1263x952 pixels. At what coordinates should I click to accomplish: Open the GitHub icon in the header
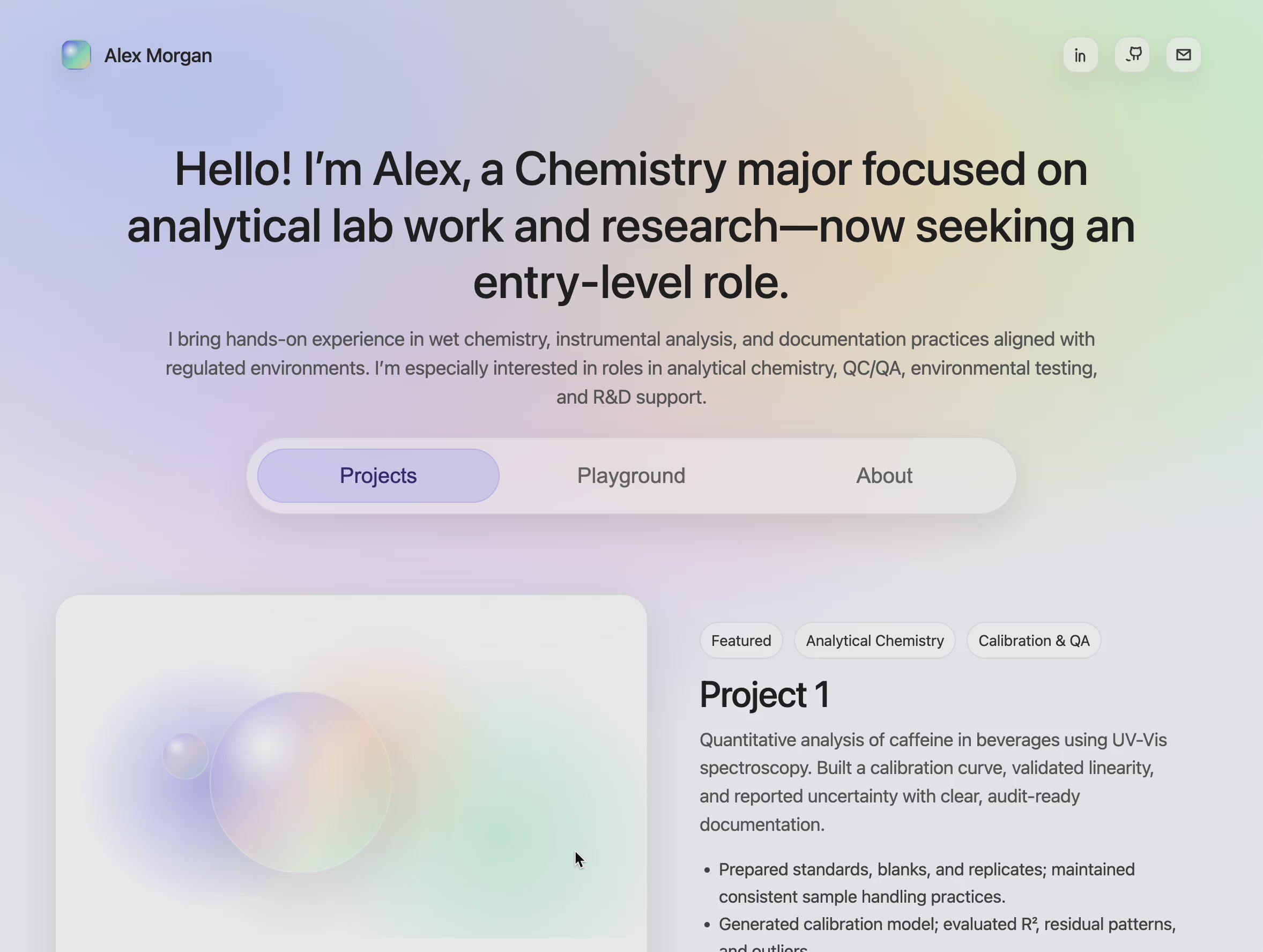[1131, 55]
